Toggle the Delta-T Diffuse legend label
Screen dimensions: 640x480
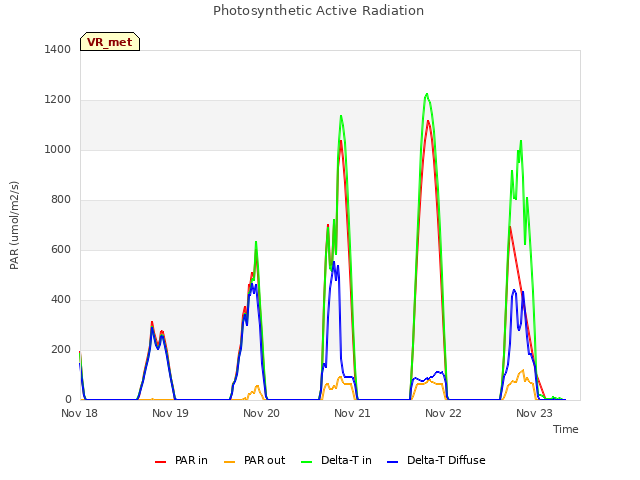446,460
